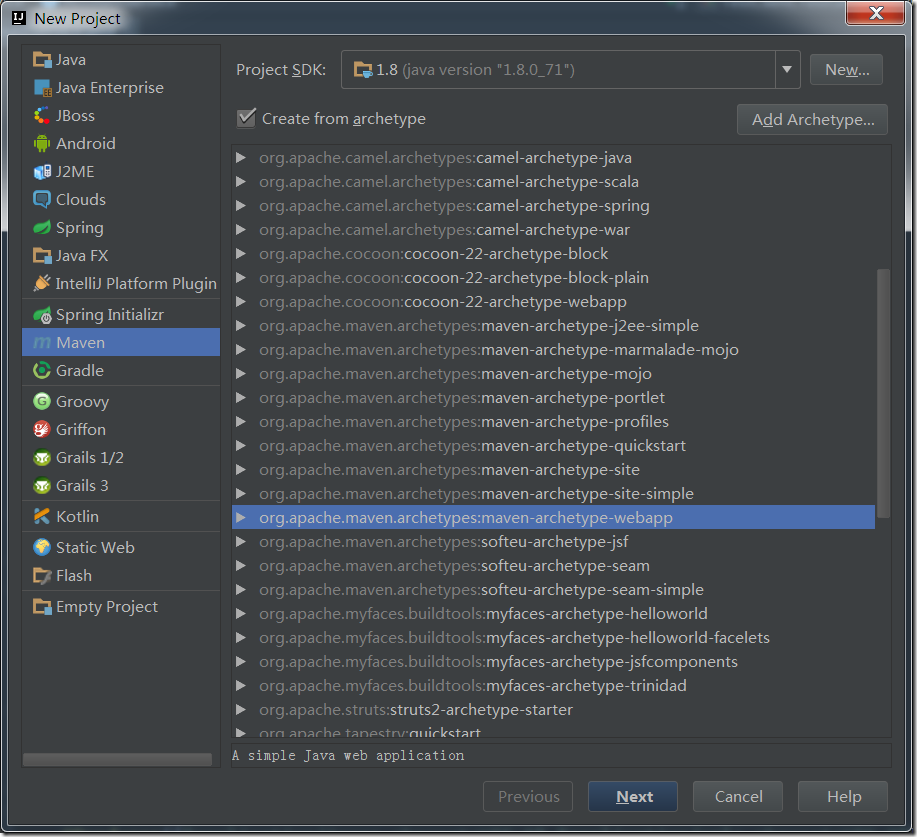
Task: Click the vertical scrollbar of archetype list
Action: (883, 393)
